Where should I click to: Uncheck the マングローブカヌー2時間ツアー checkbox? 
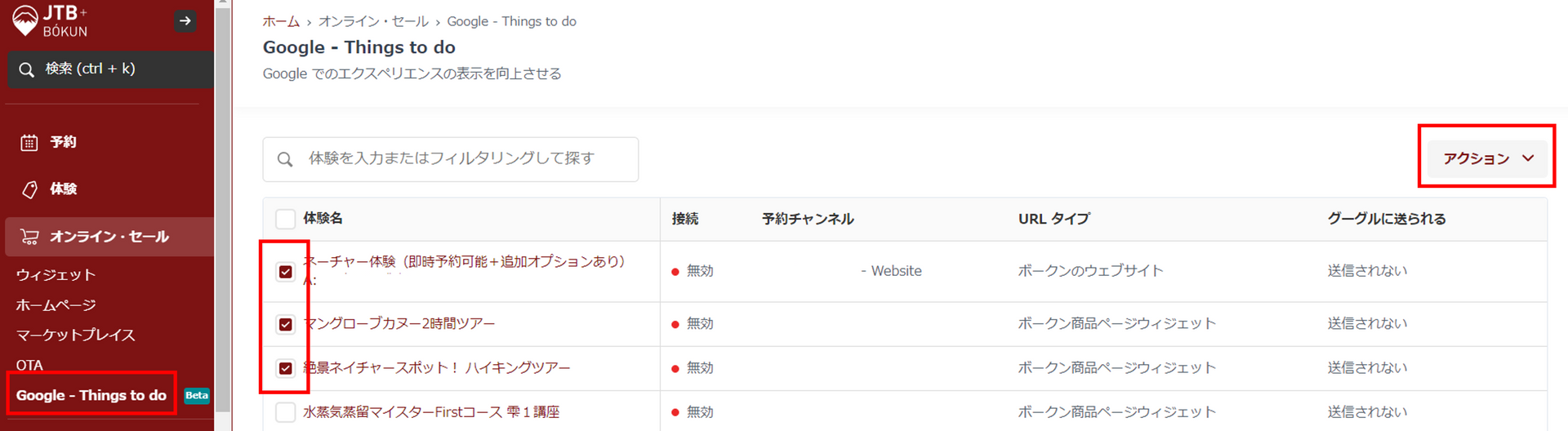click(285, 324)
